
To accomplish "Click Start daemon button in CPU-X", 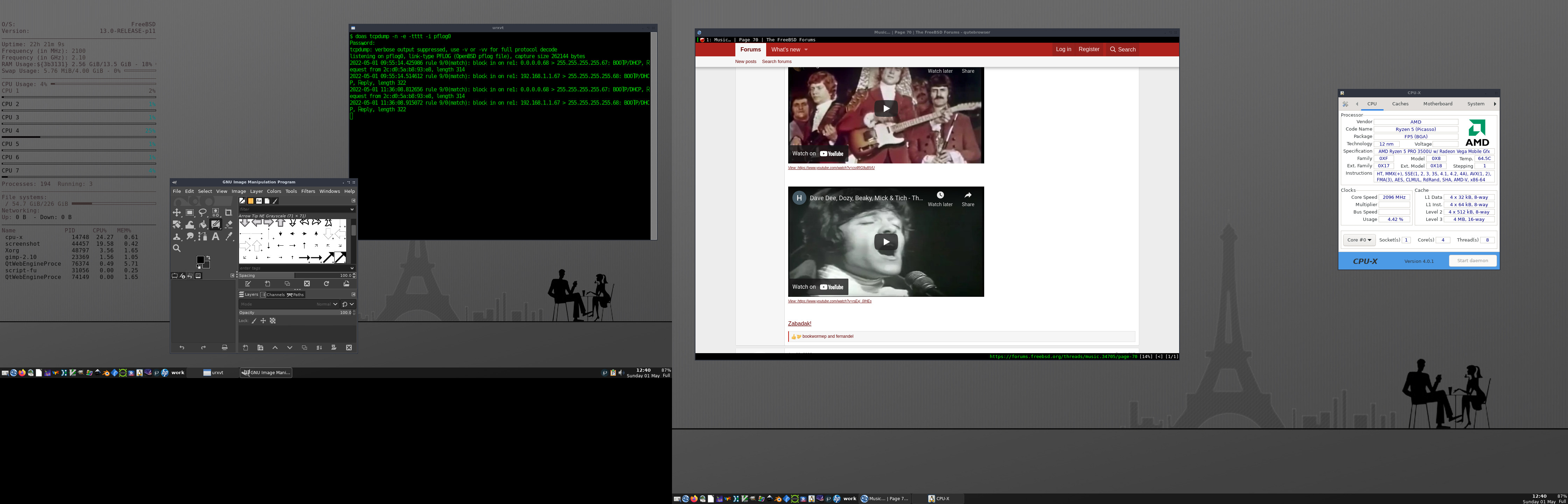I will tap(1472, 260).
